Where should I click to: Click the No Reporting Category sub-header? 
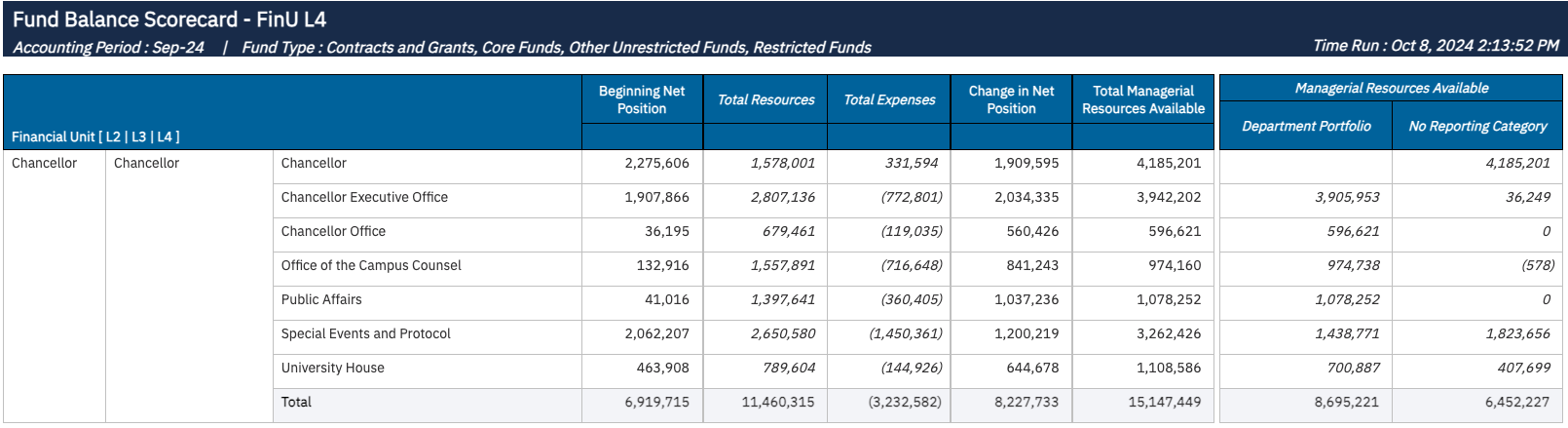click(1477, 126)
